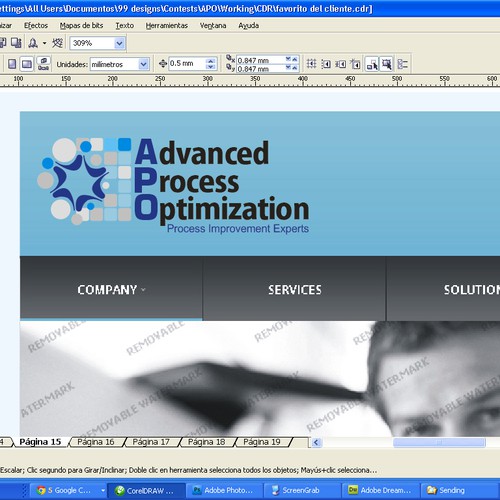Toggle dynamic guides icon
Screen dimensions: 500x500
pos(355,64)
